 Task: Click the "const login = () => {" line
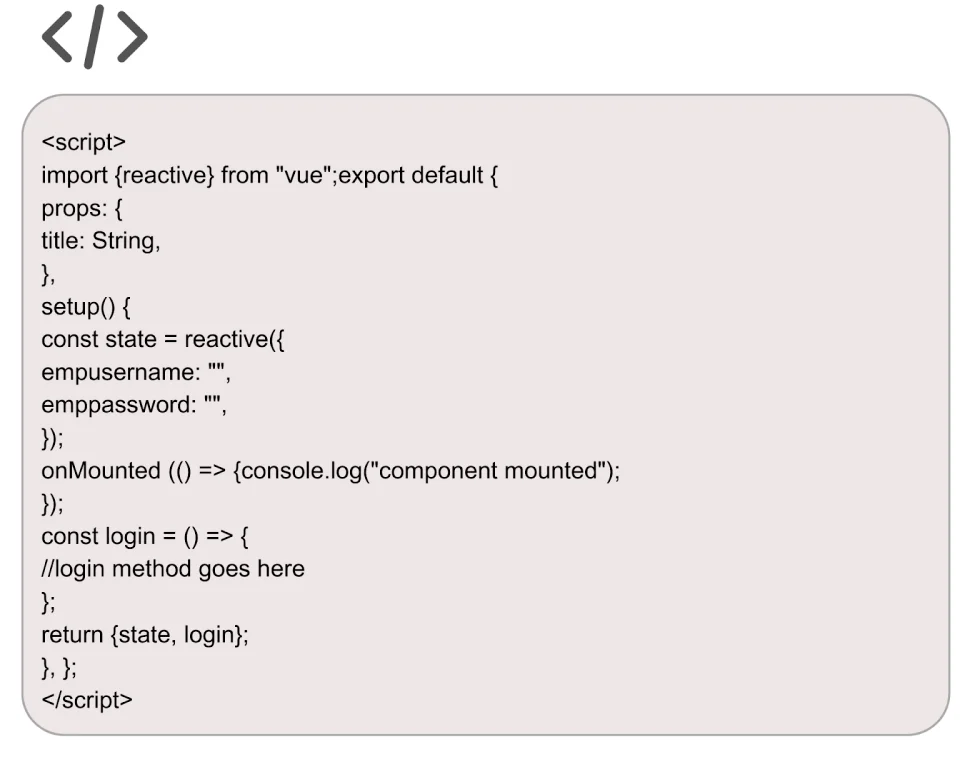point(145,536)
